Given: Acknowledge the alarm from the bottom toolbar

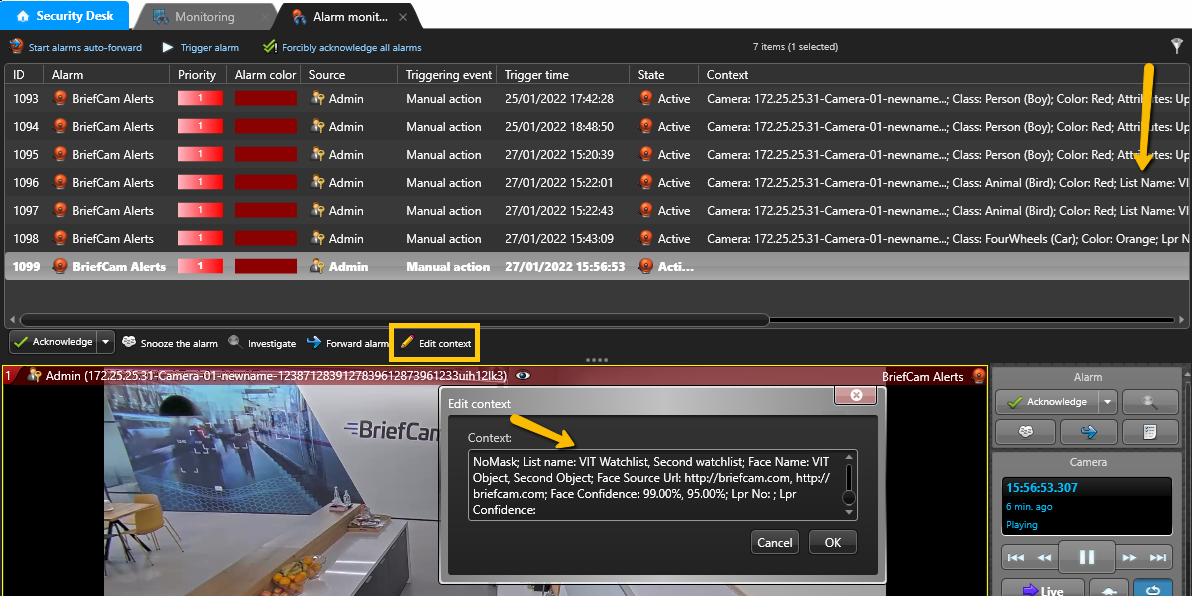Looking at the screenshot, I should (x=52, y=342).
